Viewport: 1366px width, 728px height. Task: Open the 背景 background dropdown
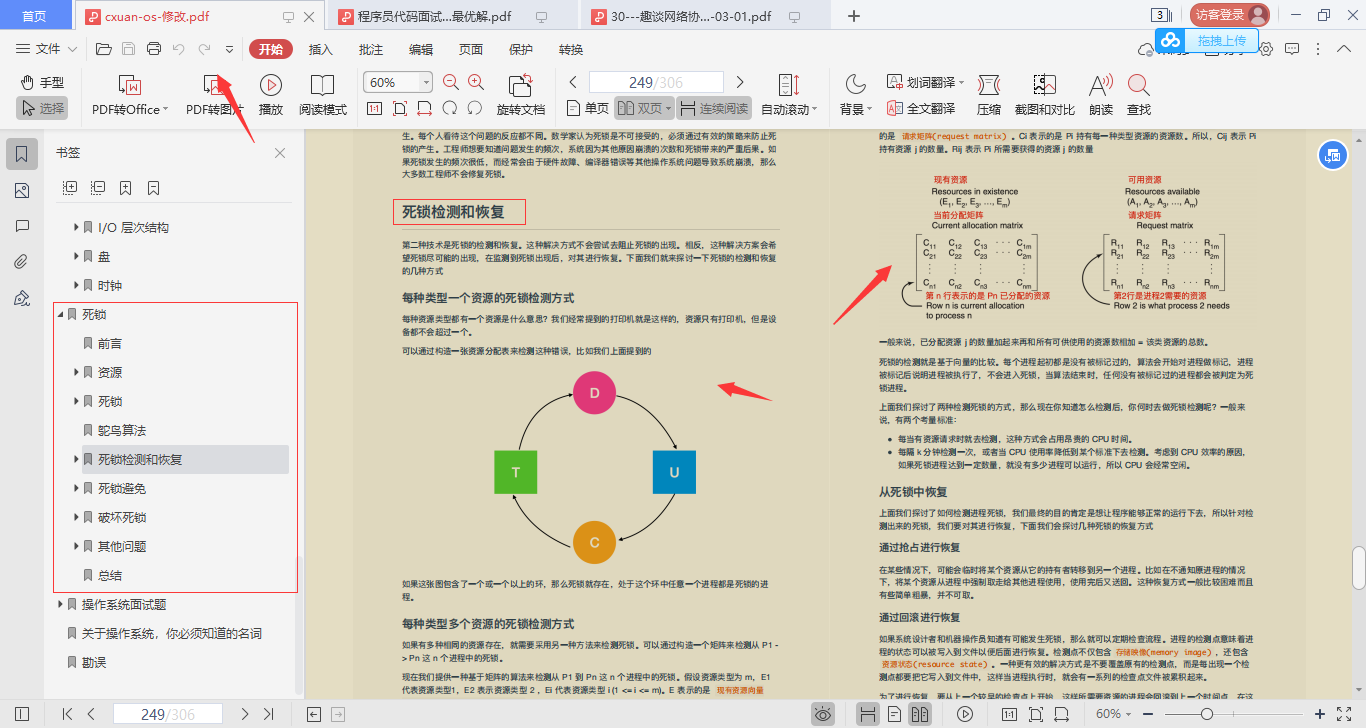(x=856, y=96)
